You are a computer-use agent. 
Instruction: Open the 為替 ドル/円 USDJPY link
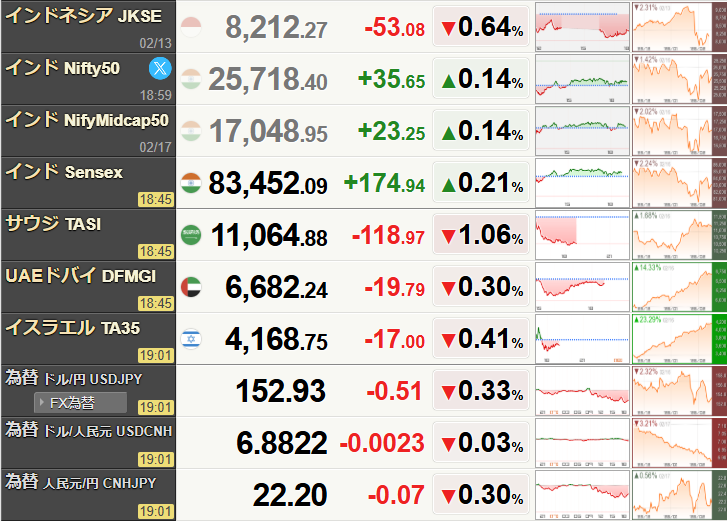pyautogui.click(x=74, y=378)
